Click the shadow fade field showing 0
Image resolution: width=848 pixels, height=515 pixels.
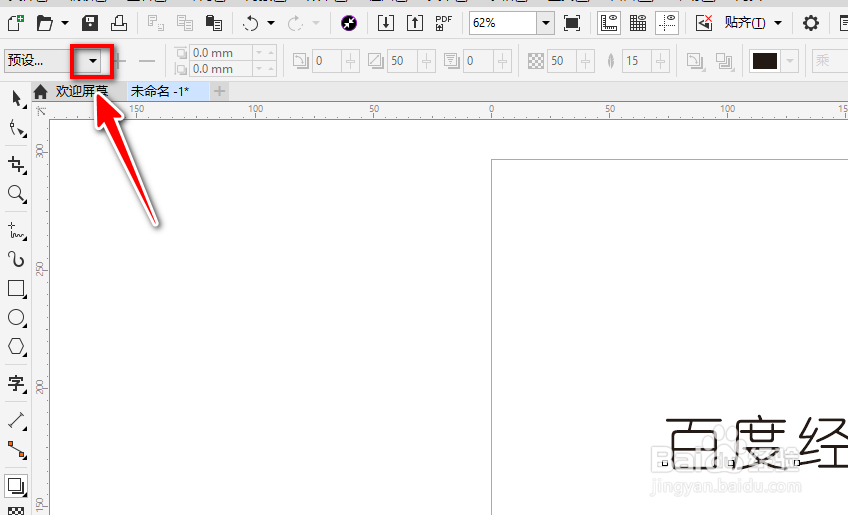pyautogui.click(x=478, y=61)
